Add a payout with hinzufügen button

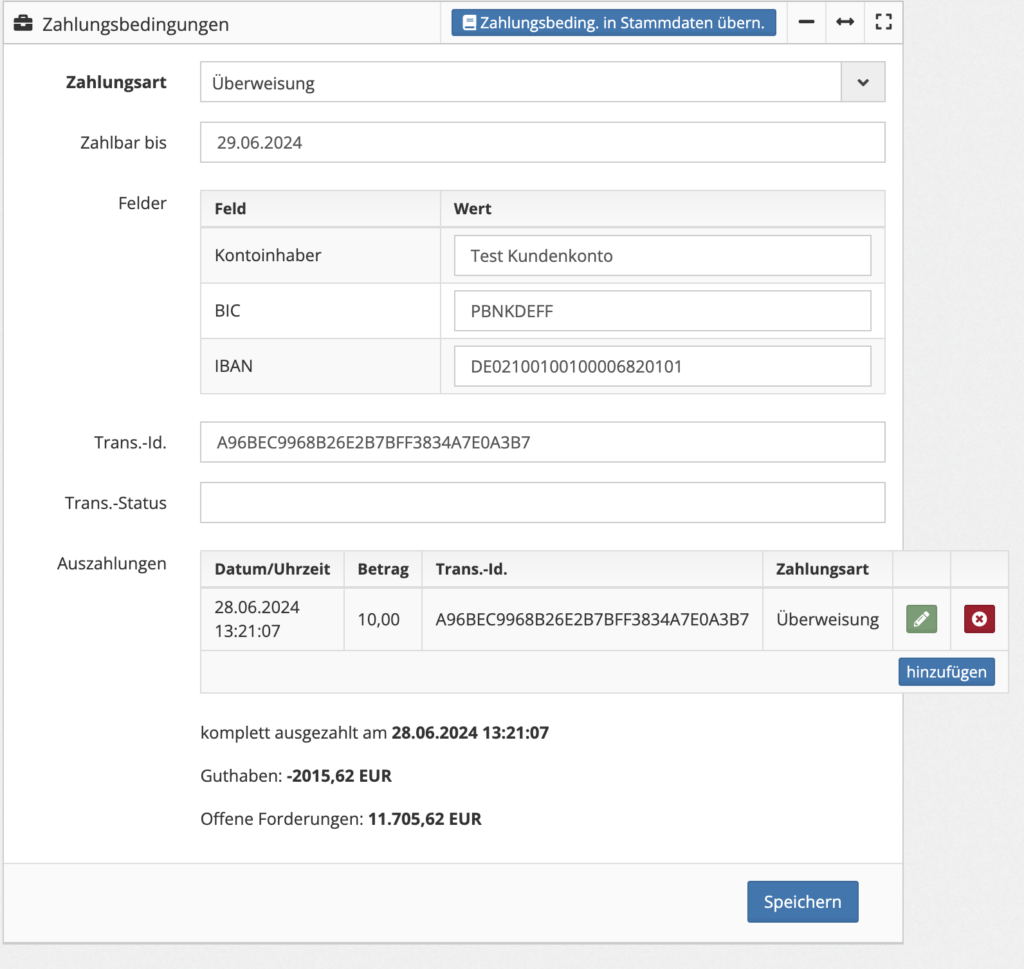tap(946, 672)
